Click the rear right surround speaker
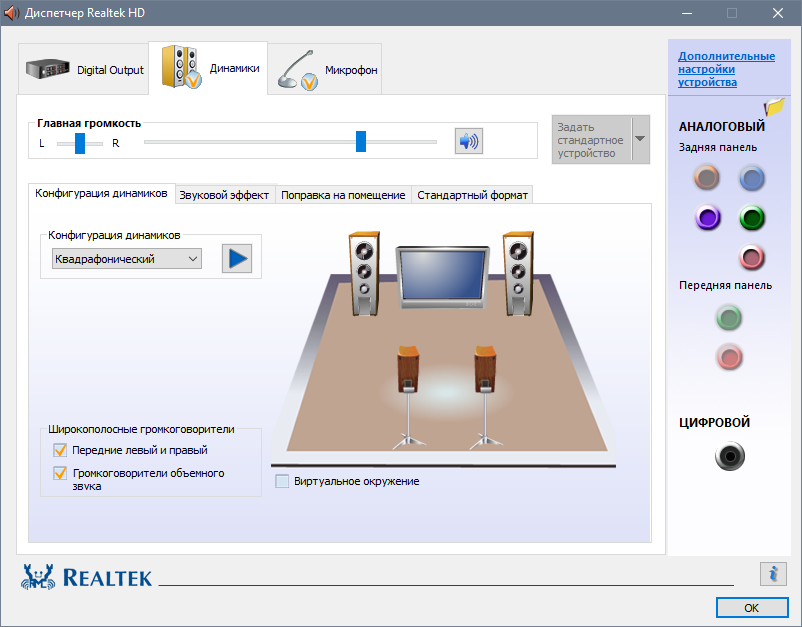Viewport: 802px width, 627px height. pyautogui.click(x=485, y=398)
